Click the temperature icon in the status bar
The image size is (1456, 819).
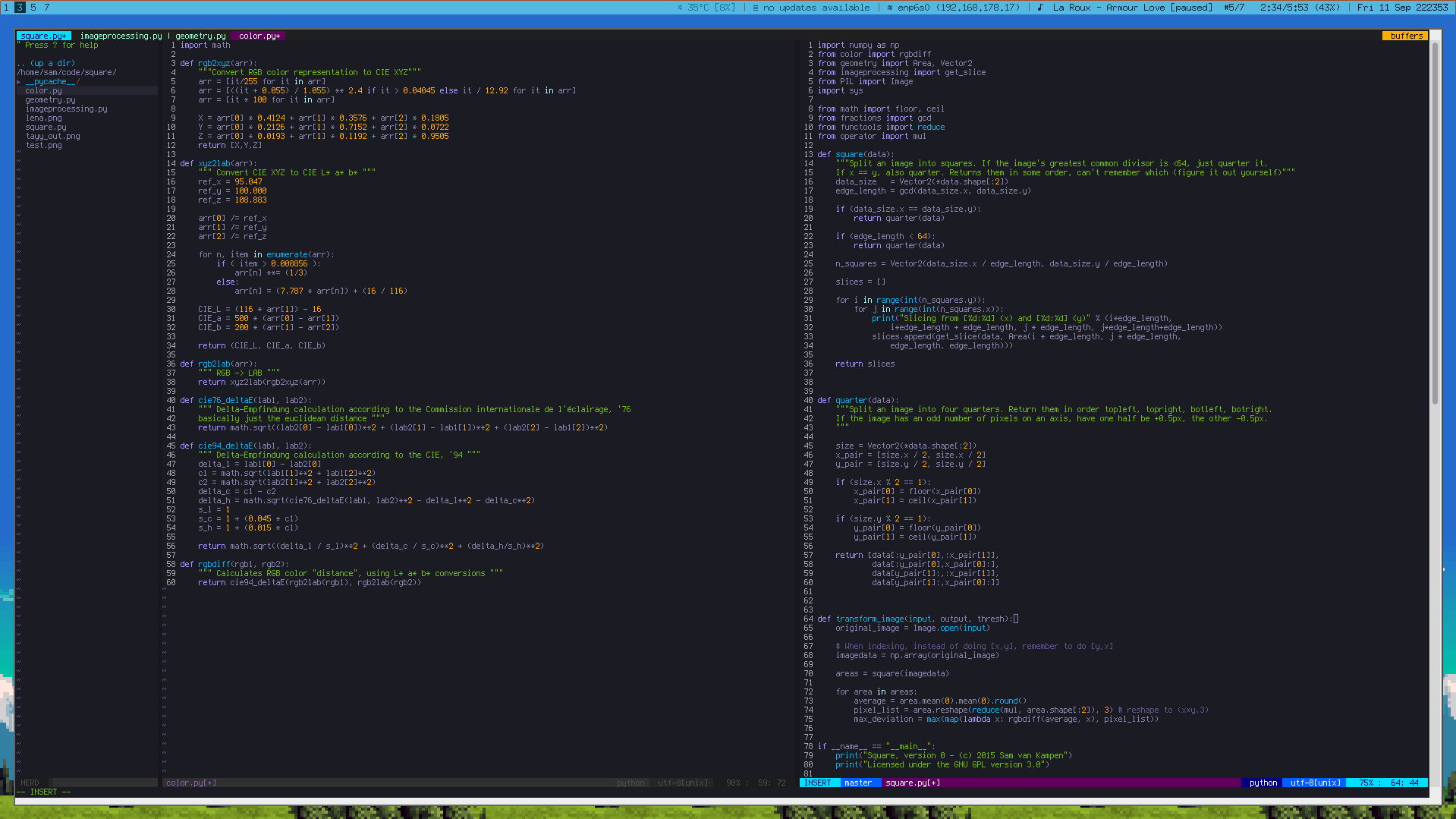[680, 8]
